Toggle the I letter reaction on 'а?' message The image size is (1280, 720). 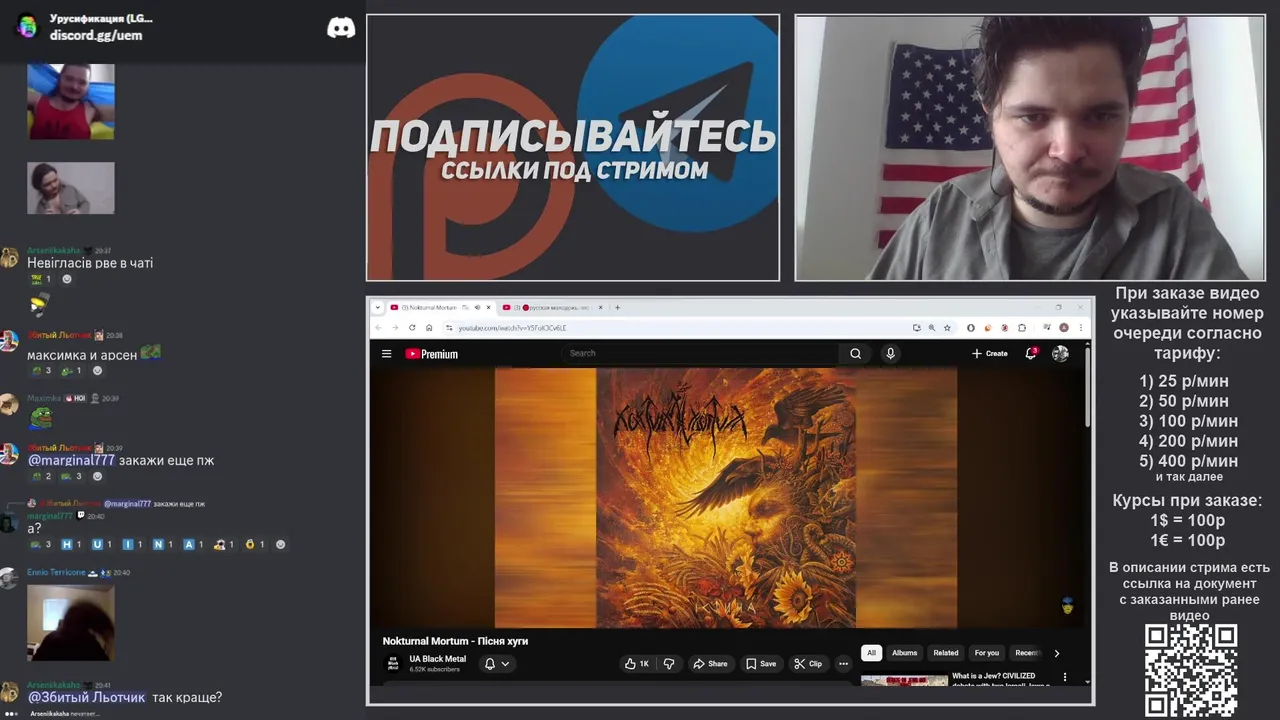coord(132,545)
